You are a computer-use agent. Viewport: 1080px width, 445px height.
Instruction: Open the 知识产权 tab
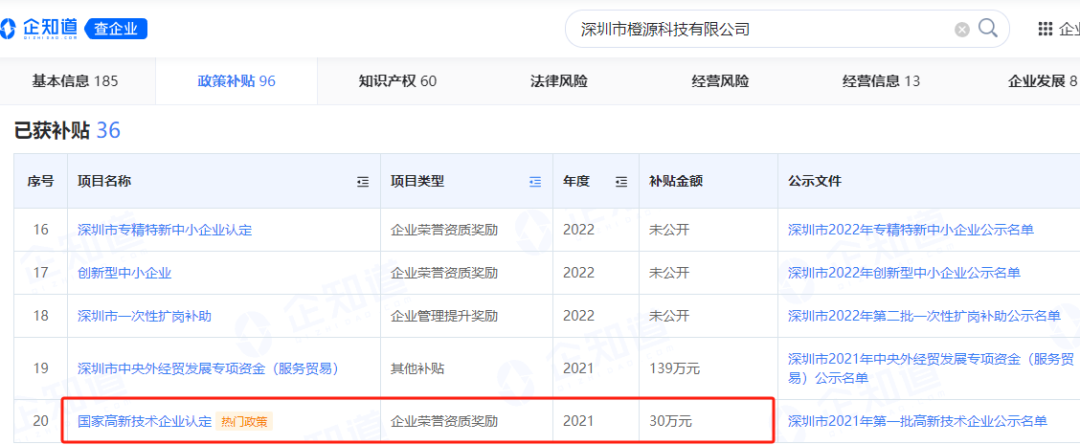click(397, 81)
